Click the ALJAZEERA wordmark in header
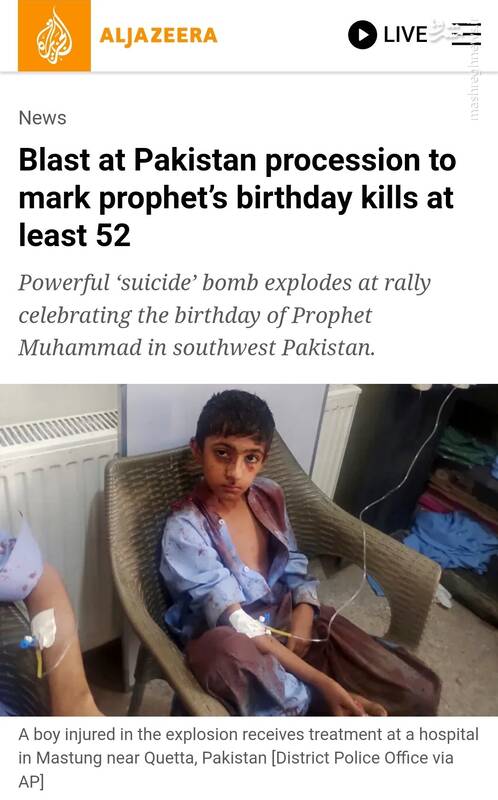The height and width of the screenshot is (800, 498). (159, 36)
